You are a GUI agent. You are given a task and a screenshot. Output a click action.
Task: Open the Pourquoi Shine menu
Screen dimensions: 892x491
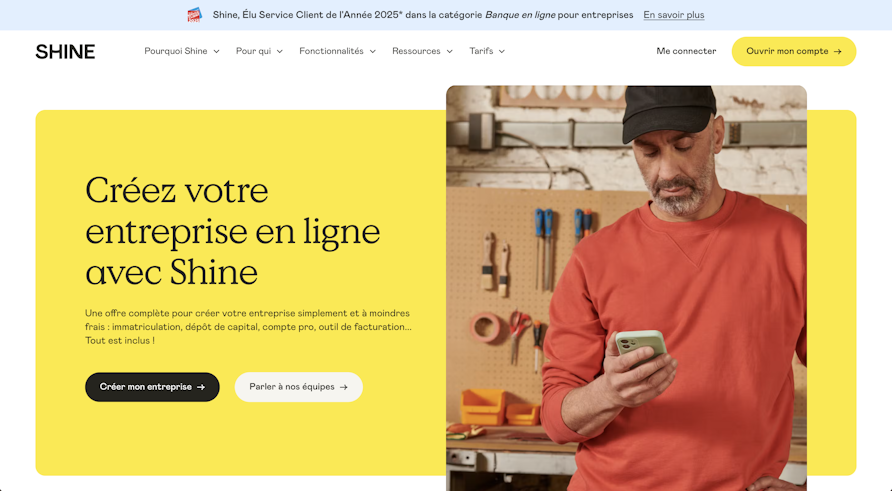pos(182,51)
